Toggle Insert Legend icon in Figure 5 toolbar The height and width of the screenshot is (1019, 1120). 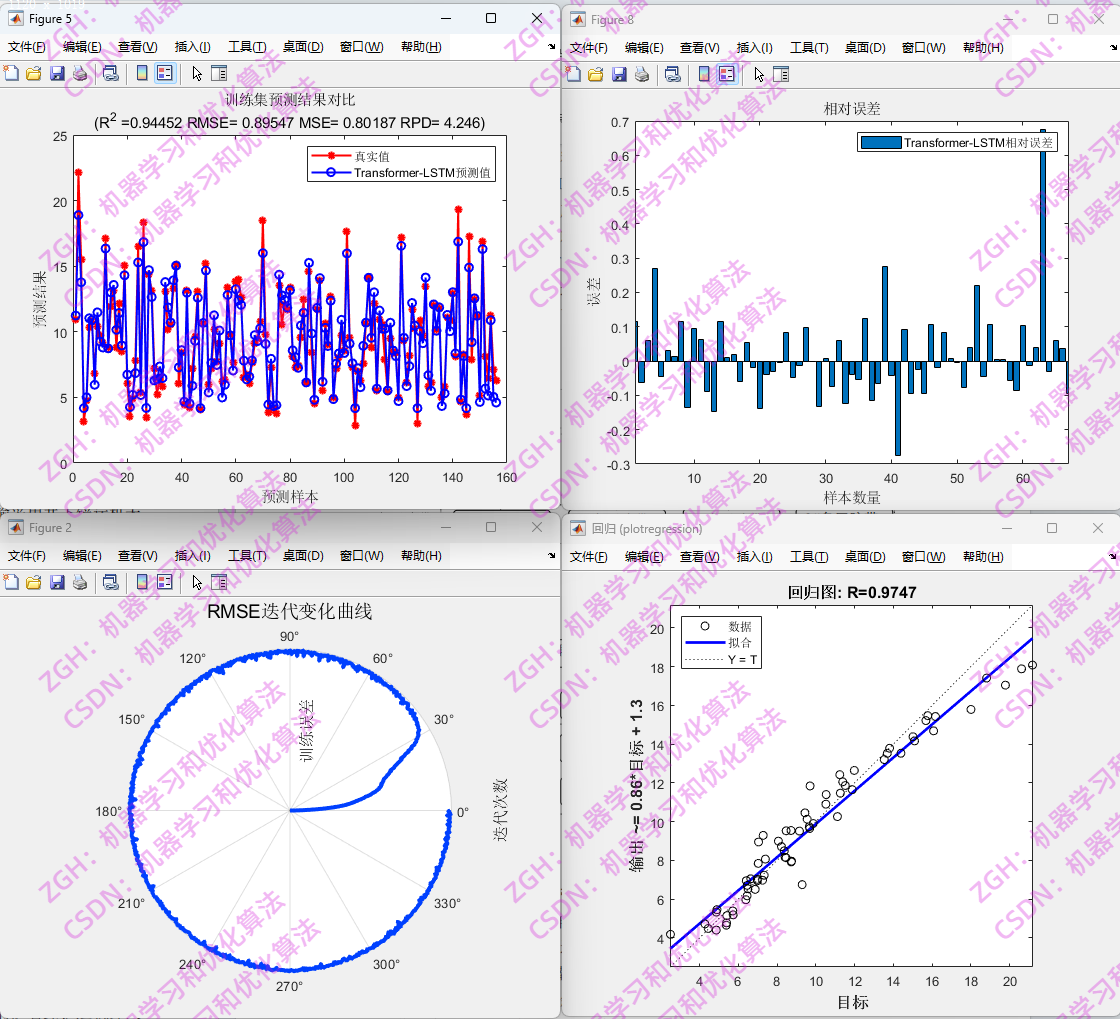[165, 73]
